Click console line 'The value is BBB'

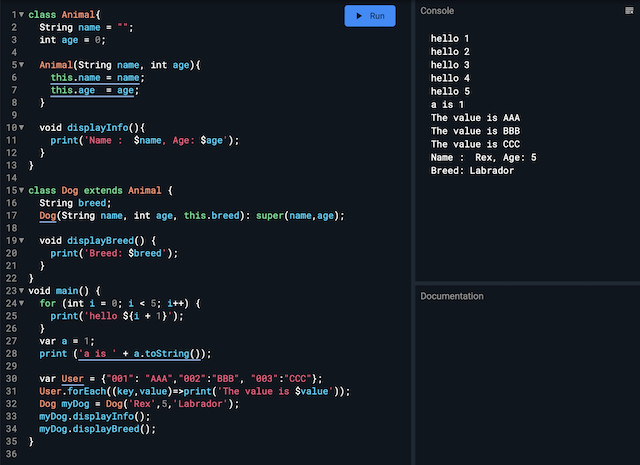[476, 131]
